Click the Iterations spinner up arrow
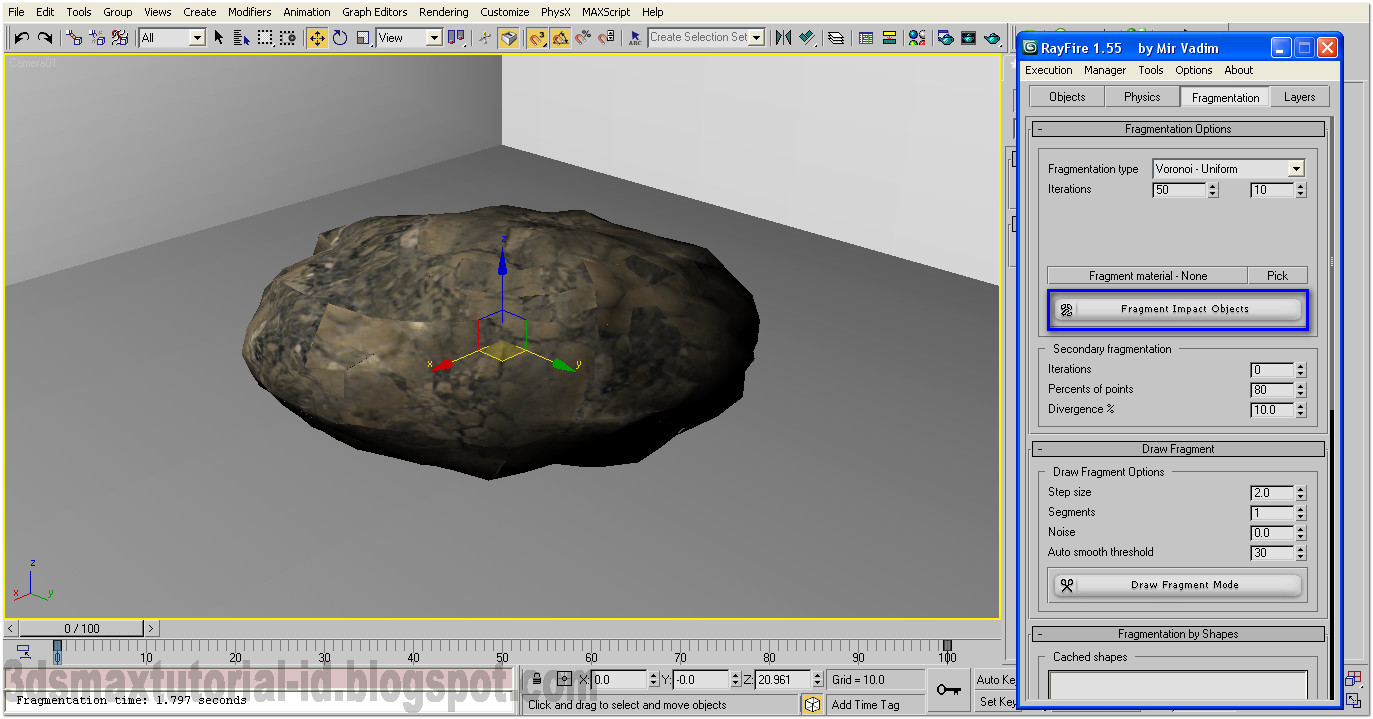 tap(1214, 185)
